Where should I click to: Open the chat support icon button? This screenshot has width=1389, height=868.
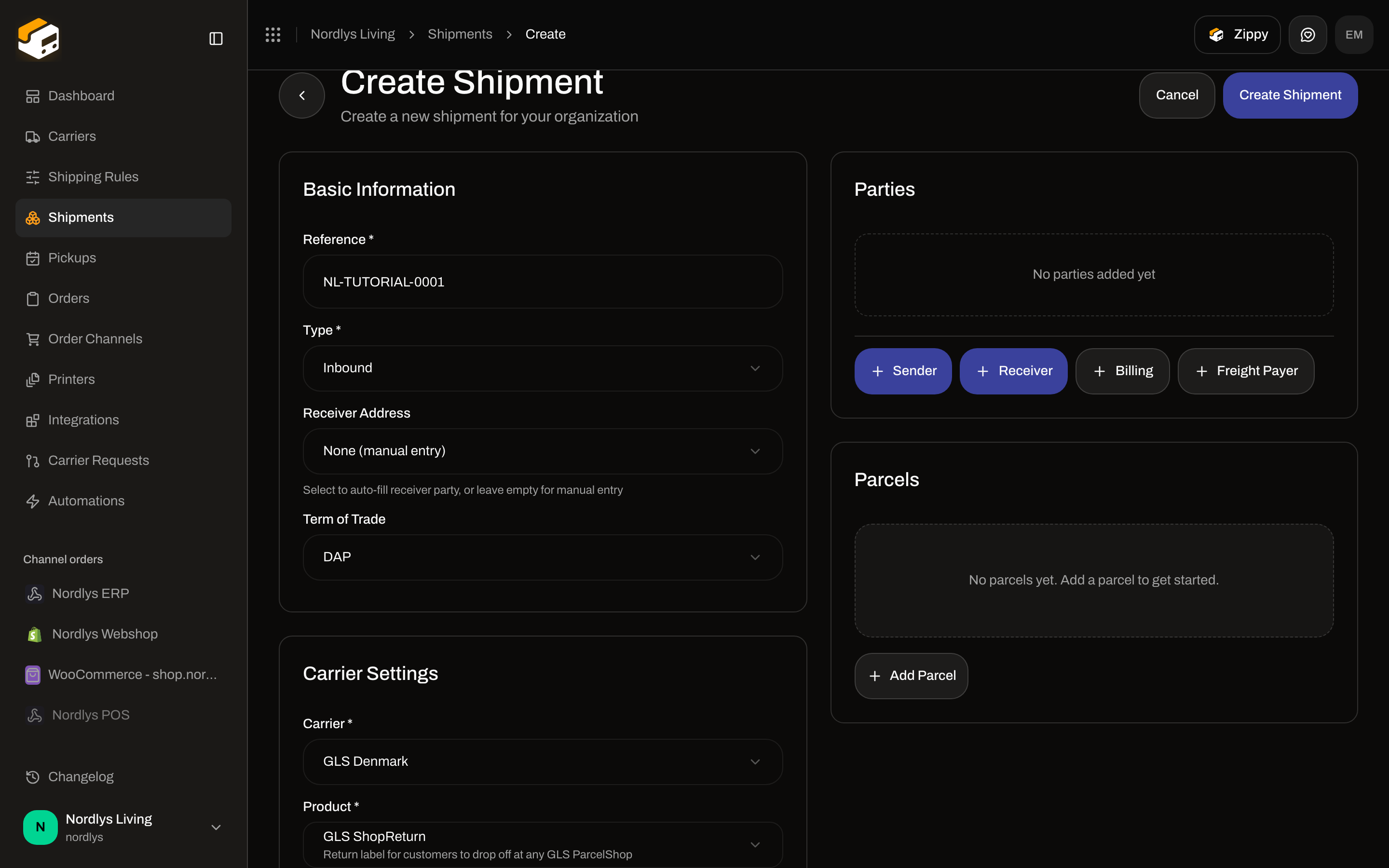click(1307, 34)
